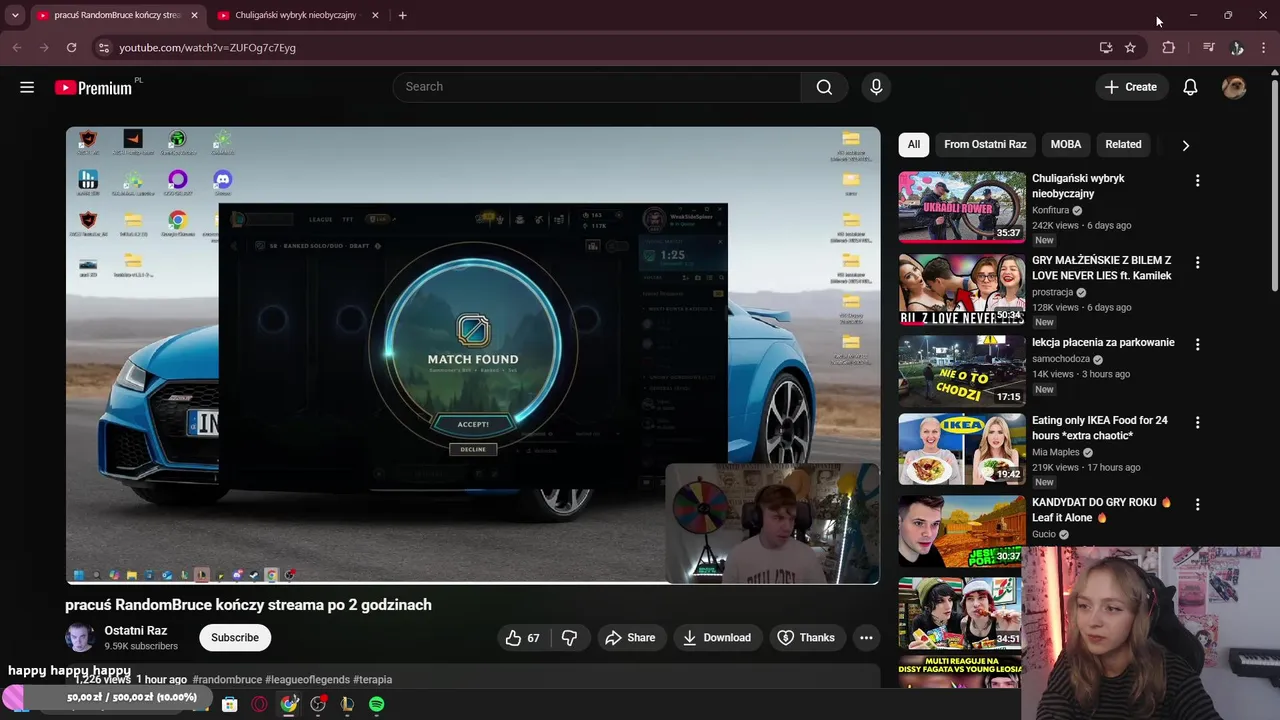Open tab search dropdown arrow

(x=15, y=15)
